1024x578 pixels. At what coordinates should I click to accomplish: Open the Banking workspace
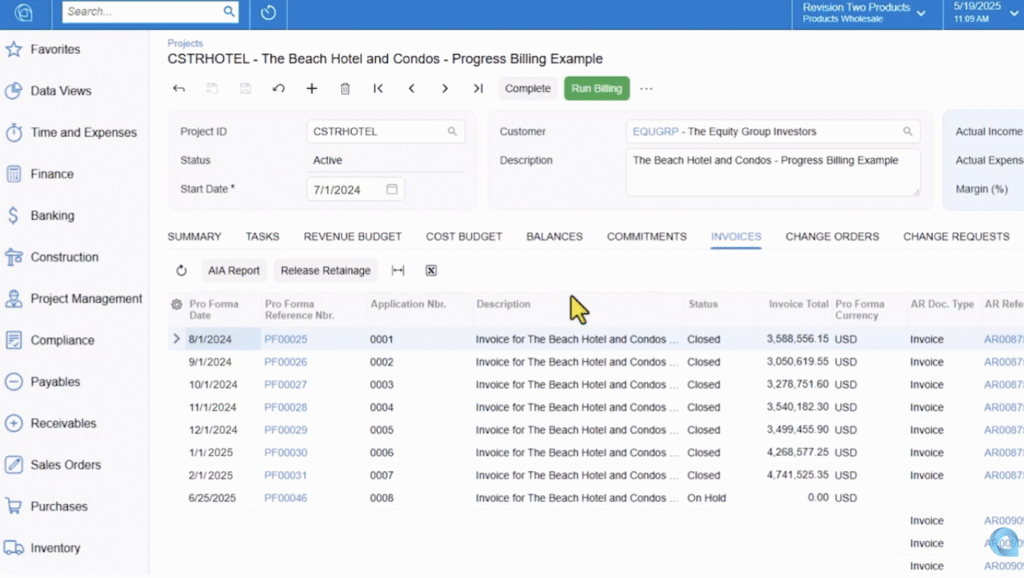click(x=52, y=216)
